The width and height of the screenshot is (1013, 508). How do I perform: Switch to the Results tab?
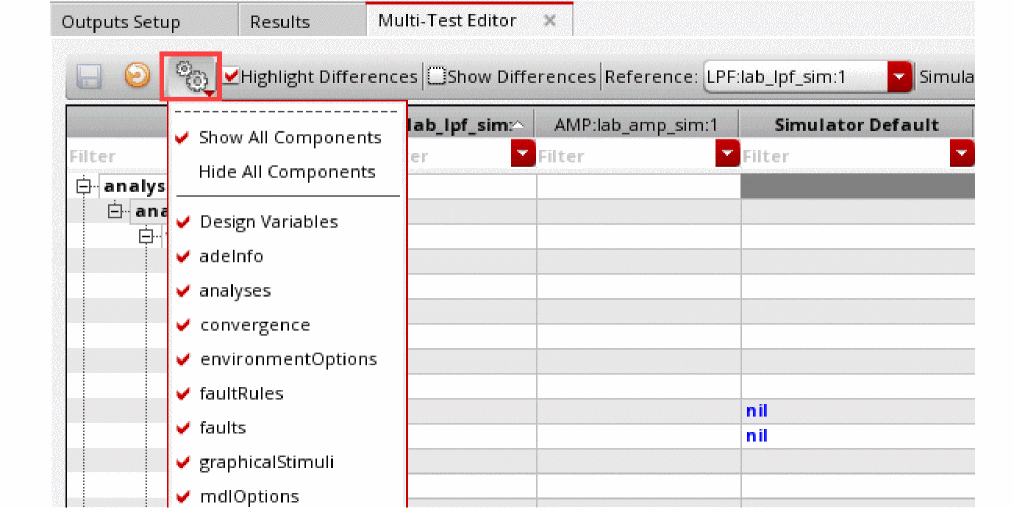[x=280, y=21]
